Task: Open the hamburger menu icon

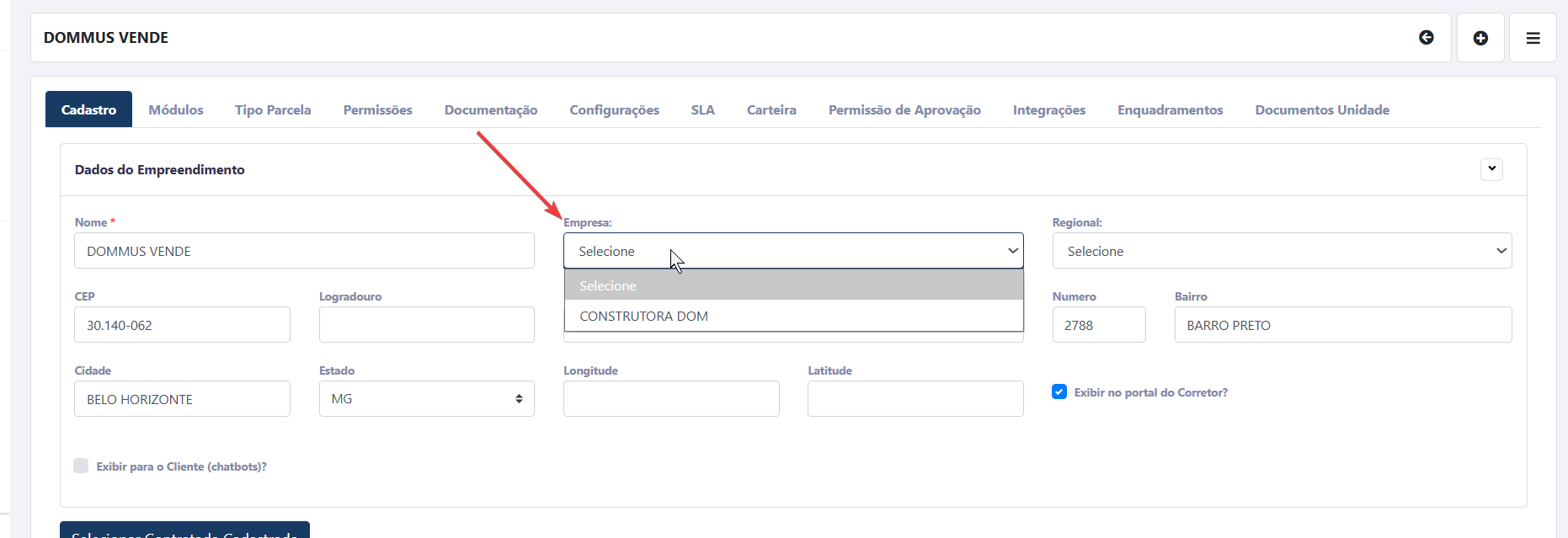Action: [1533, 38]
